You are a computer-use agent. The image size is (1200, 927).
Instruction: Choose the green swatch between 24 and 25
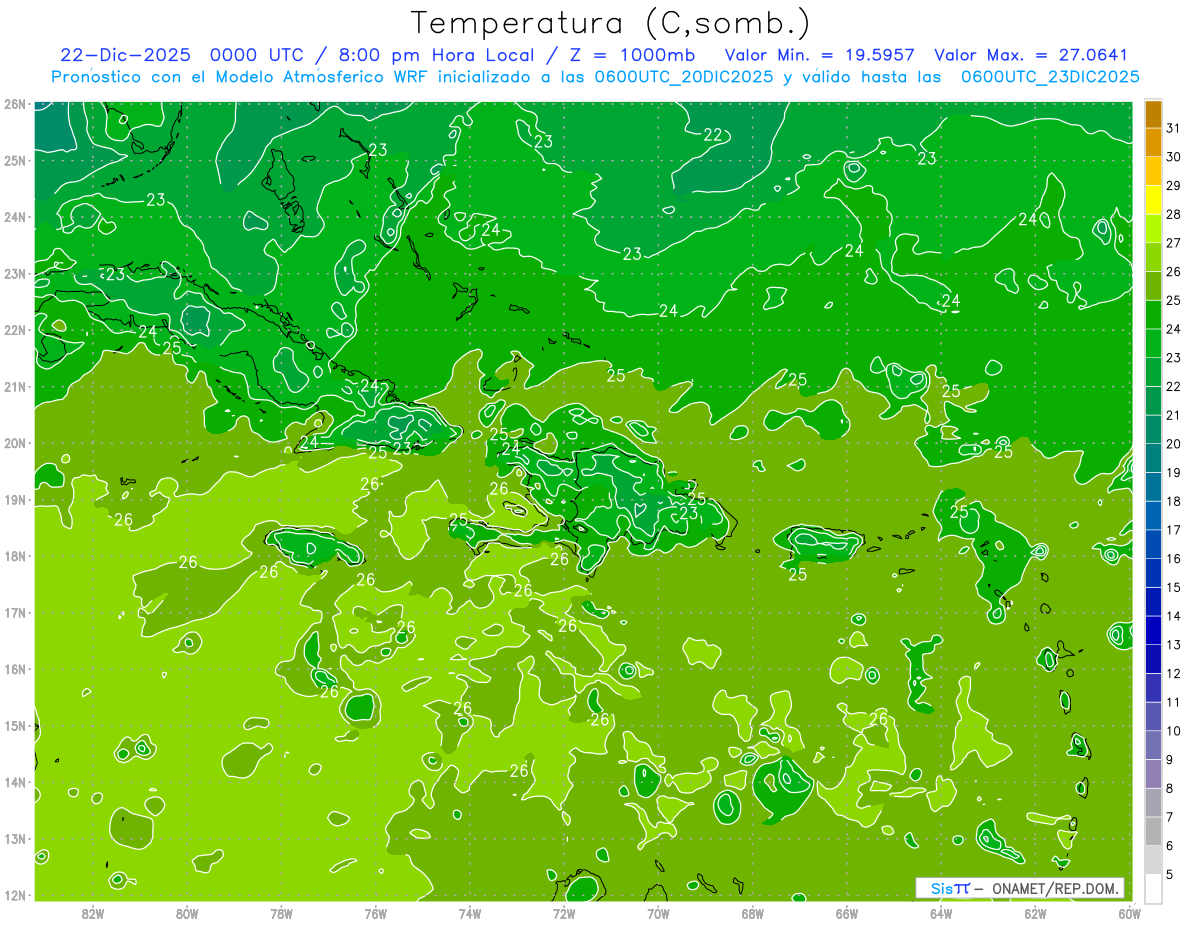tap(1153, 315)
